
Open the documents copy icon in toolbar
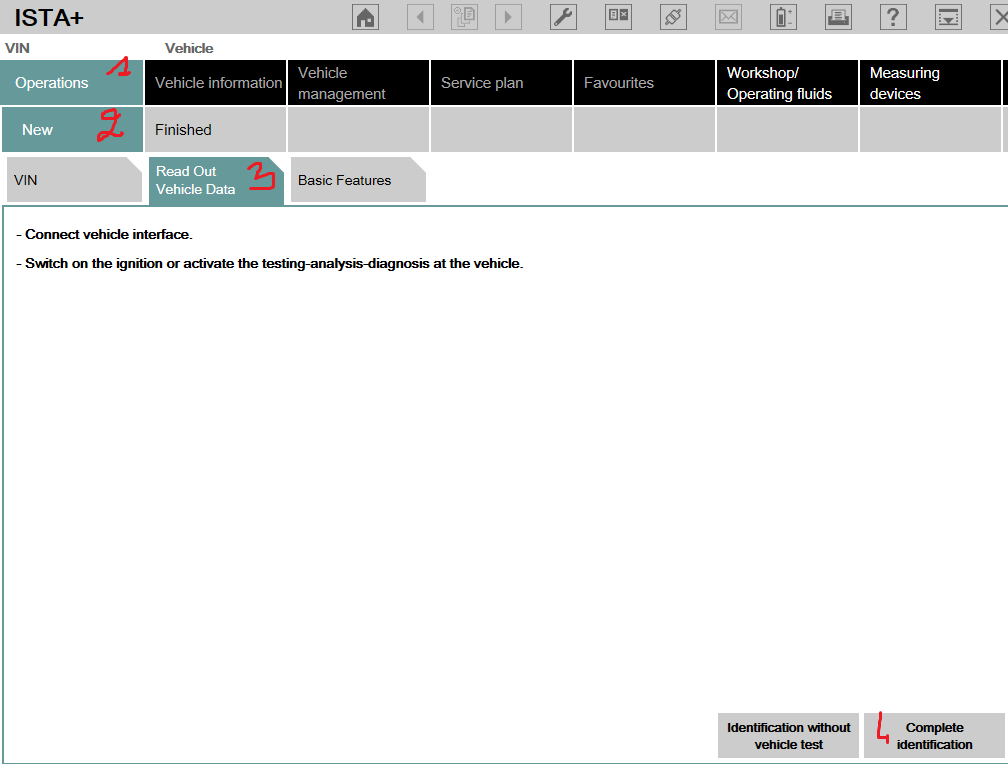tap(464, 17)
